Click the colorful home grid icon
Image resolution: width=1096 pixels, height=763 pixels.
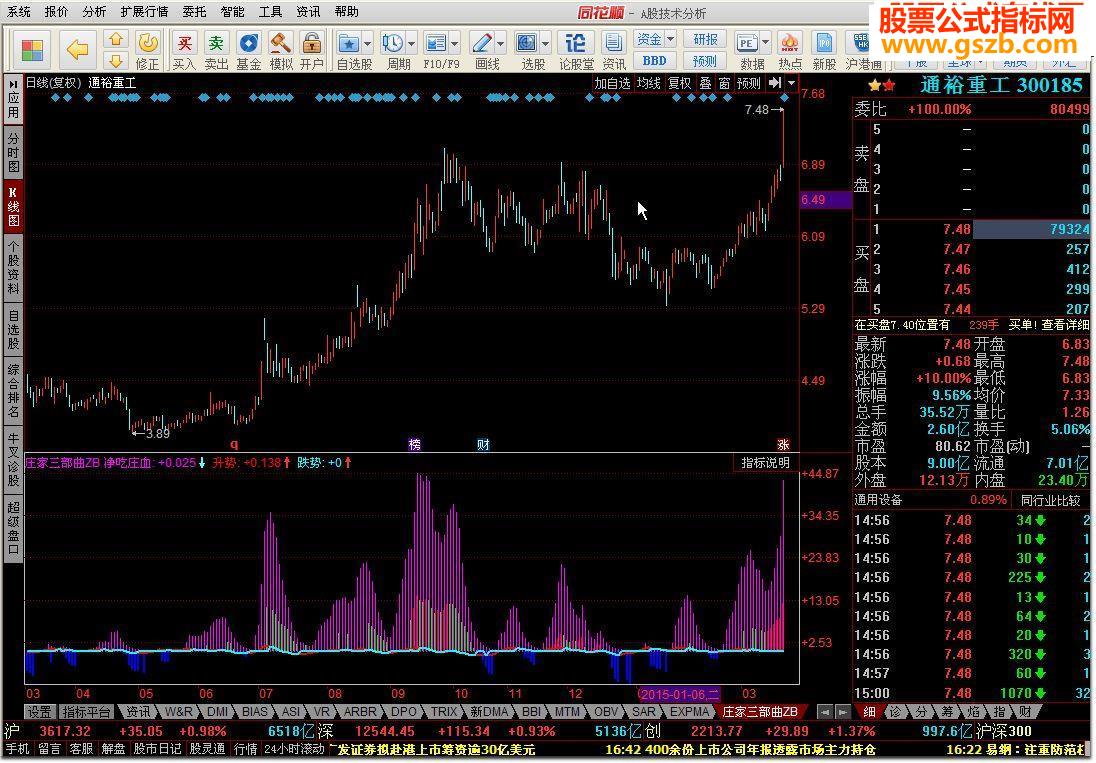[32, 50]
